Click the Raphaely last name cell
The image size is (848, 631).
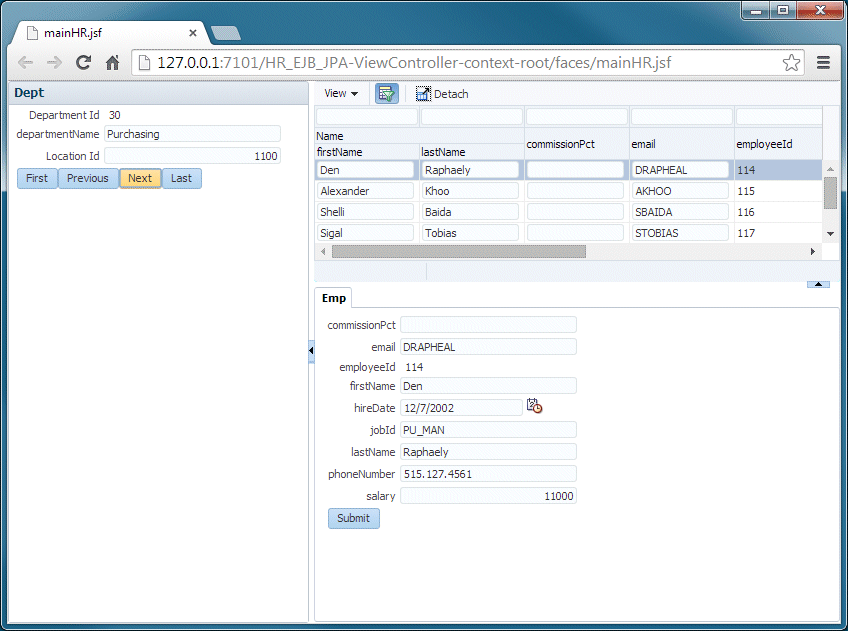pyautogui.click(x=470, y=170)
